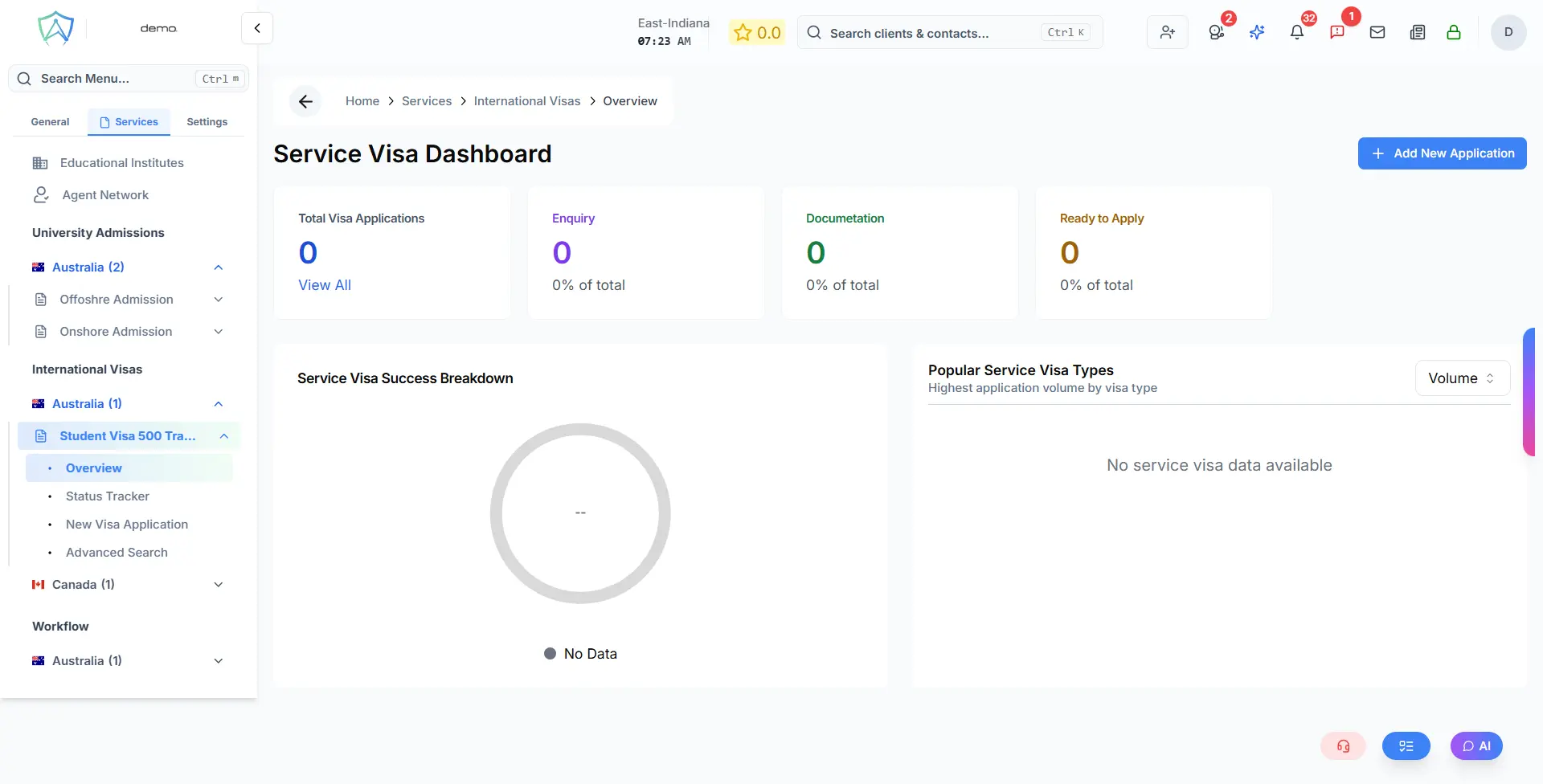
Task: Collapse the sidebar with chevron button
Action: 257,28
